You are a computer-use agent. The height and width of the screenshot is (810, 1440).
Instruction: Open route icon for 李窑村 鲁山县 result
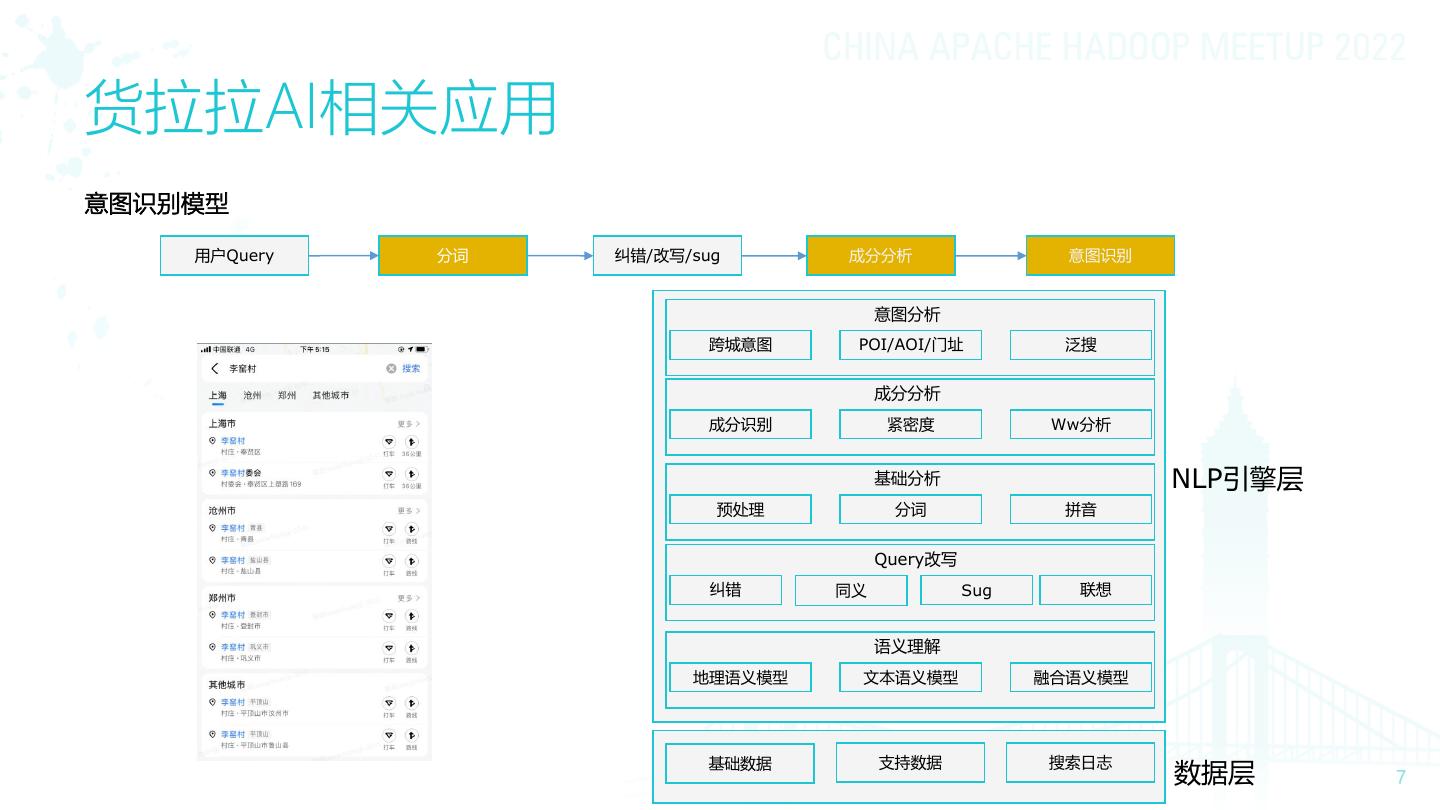(x=411, y=735)
